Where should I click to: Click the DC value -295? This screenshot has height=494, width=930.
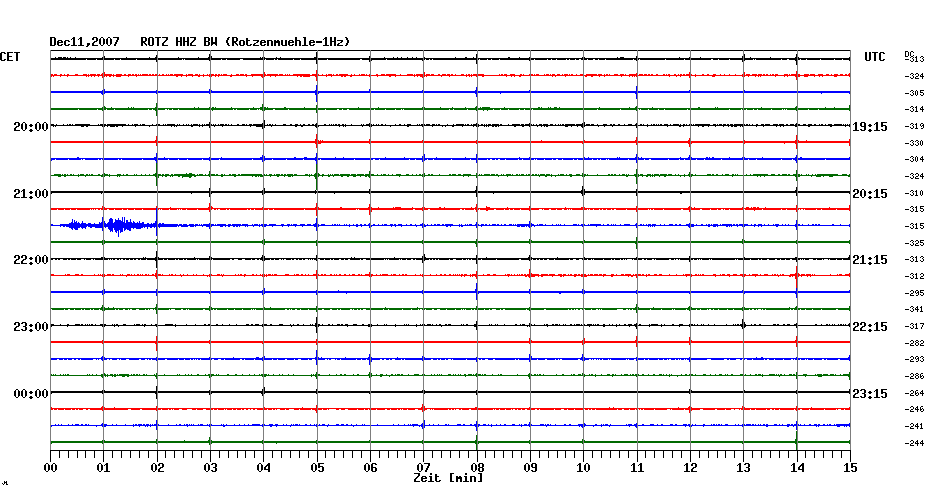(x=914, y=293)
